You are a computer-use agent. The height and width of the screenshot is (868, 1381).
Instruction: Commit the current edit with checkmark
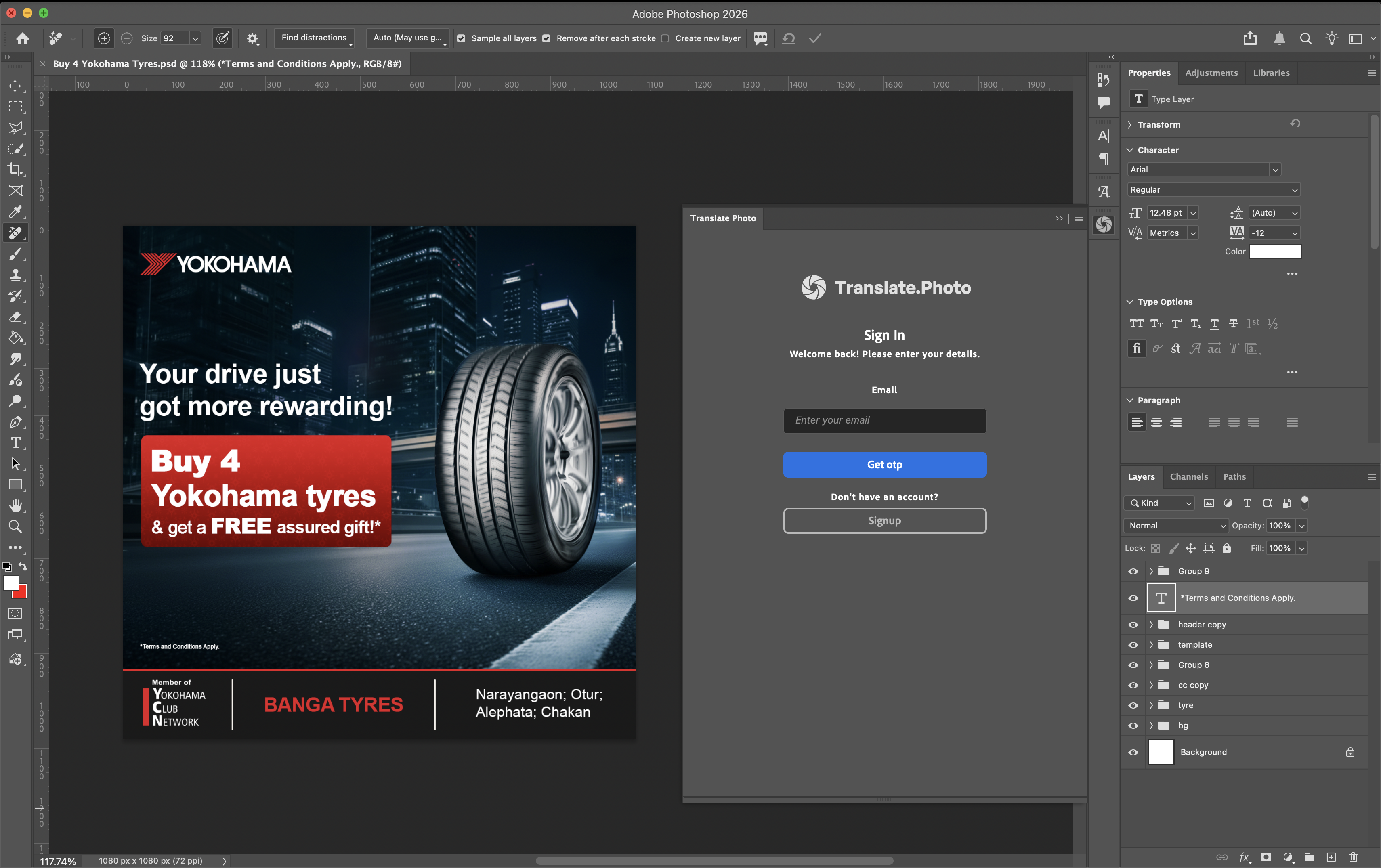coord(815,38)
